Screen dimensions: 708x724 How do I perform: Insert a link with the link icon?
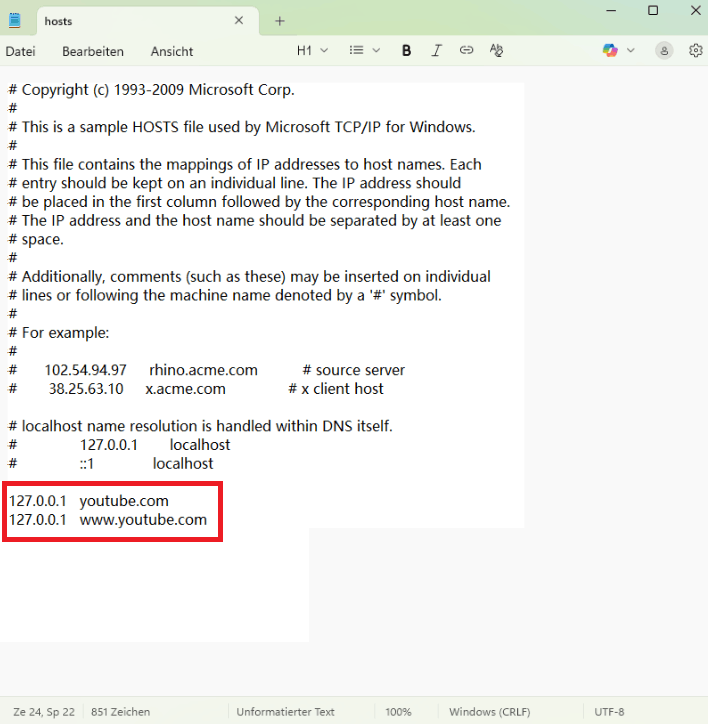click(466, 50)
